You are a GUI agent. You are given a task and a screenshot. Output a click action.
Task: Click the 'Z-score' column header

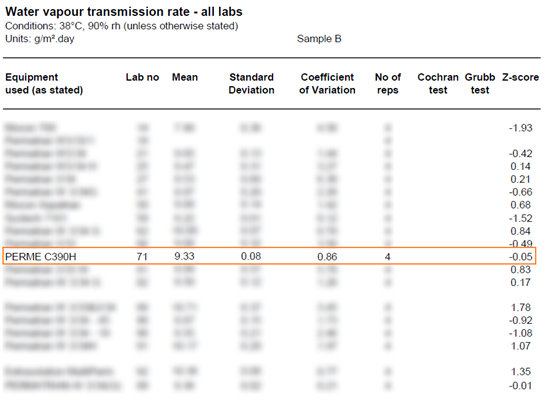520,77
